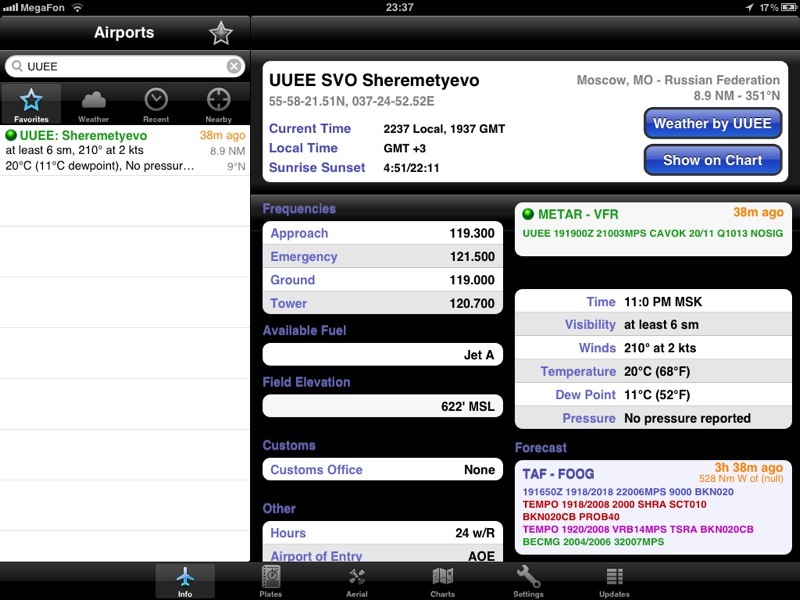Tap the airport search input field
Screen dimensions: 800x600
pyautogui.click(x=120, y=67)
